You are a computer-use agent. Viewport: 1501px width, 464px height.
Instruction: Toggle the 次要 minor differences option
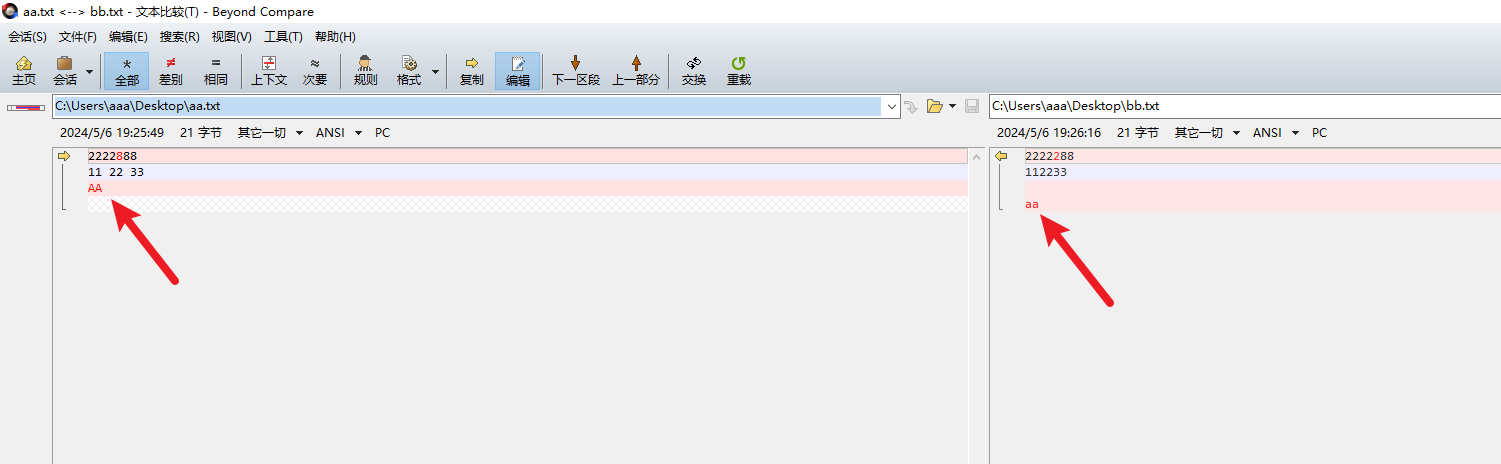click(x=315, y=71)
